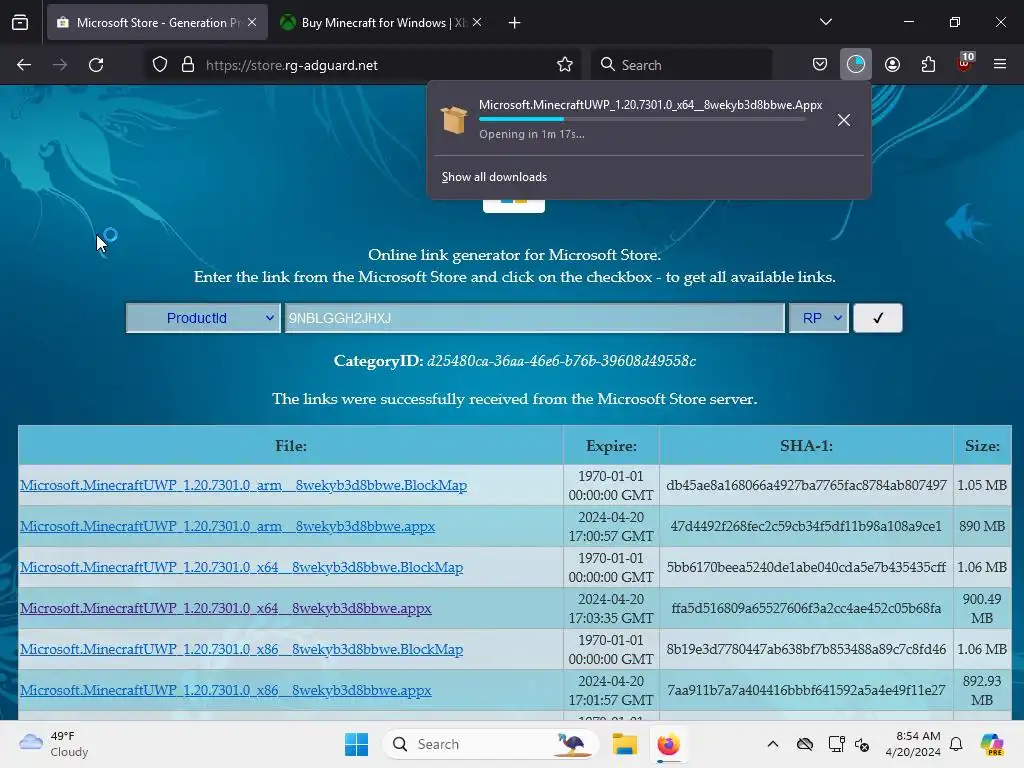1024x768 pixels.
Task: Click the Firefox back arrow
Action: coord(24,65)
